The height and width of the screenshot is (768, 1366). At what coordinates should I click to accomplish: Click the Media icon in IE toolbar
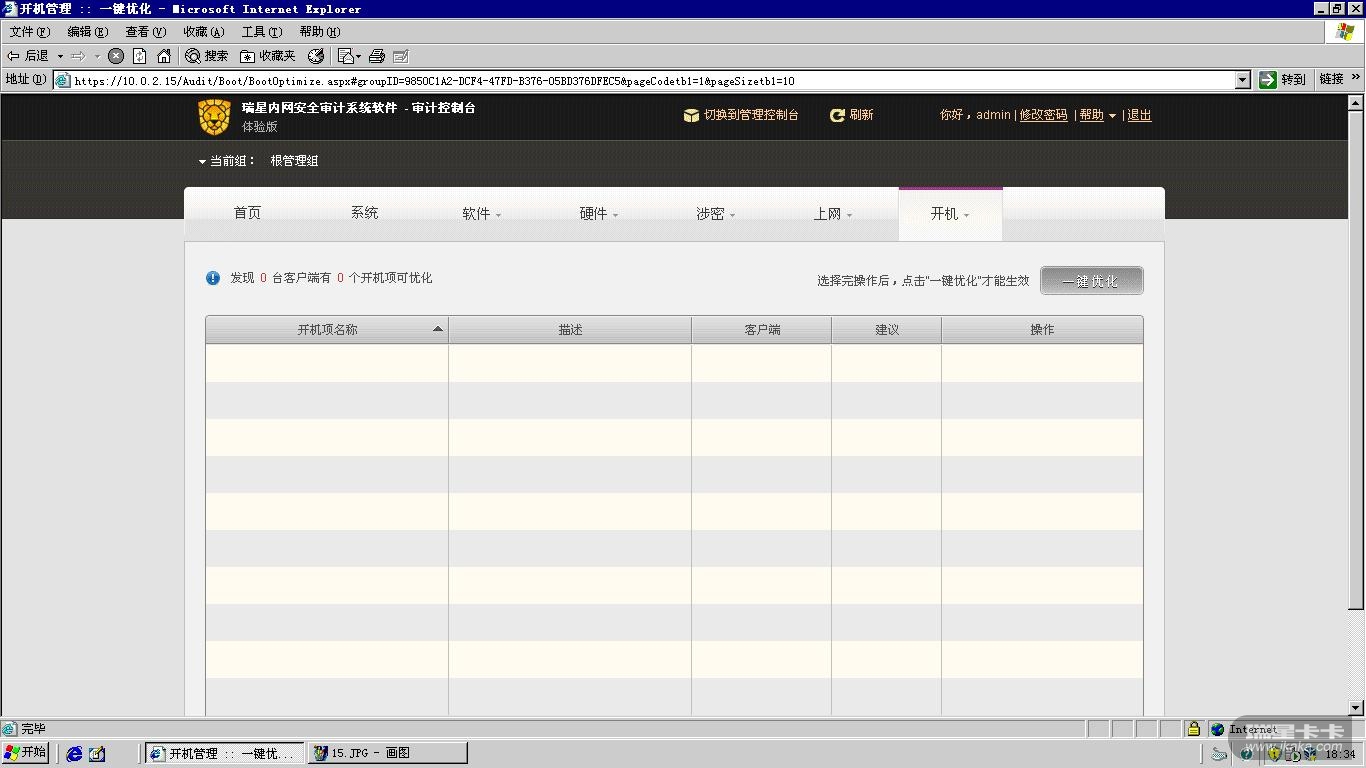(x=316, y=56)
